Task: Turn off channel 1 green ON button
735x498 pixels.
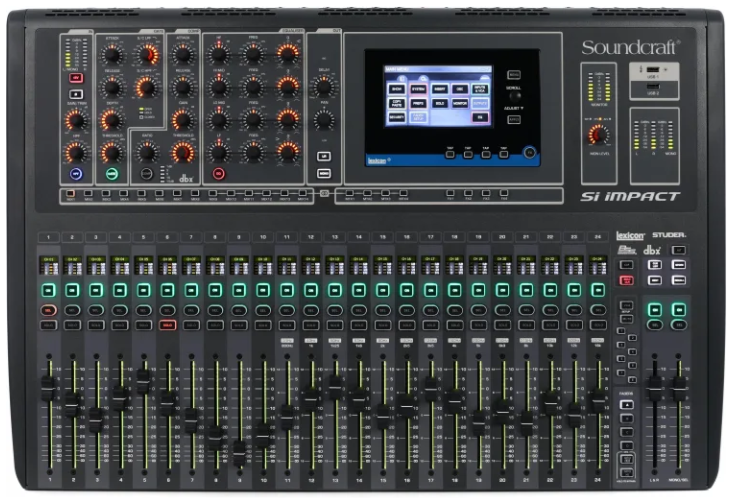Action: (x=49, y=290)
